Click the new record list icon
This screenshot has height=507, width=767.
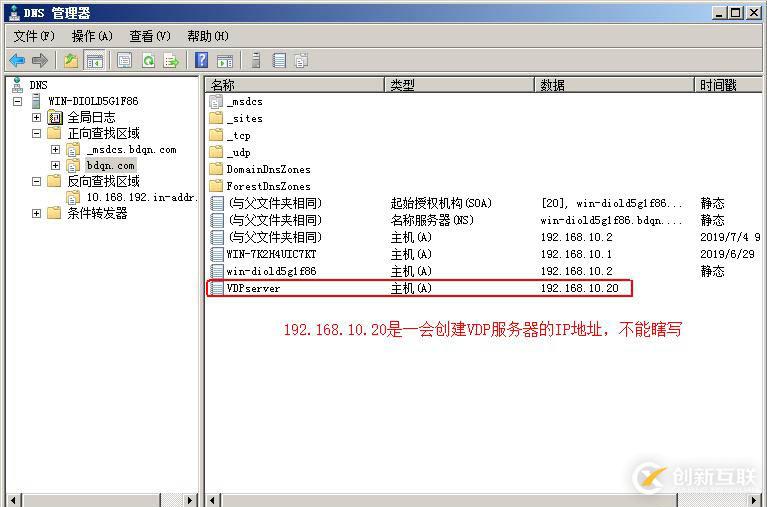point(279,61)
